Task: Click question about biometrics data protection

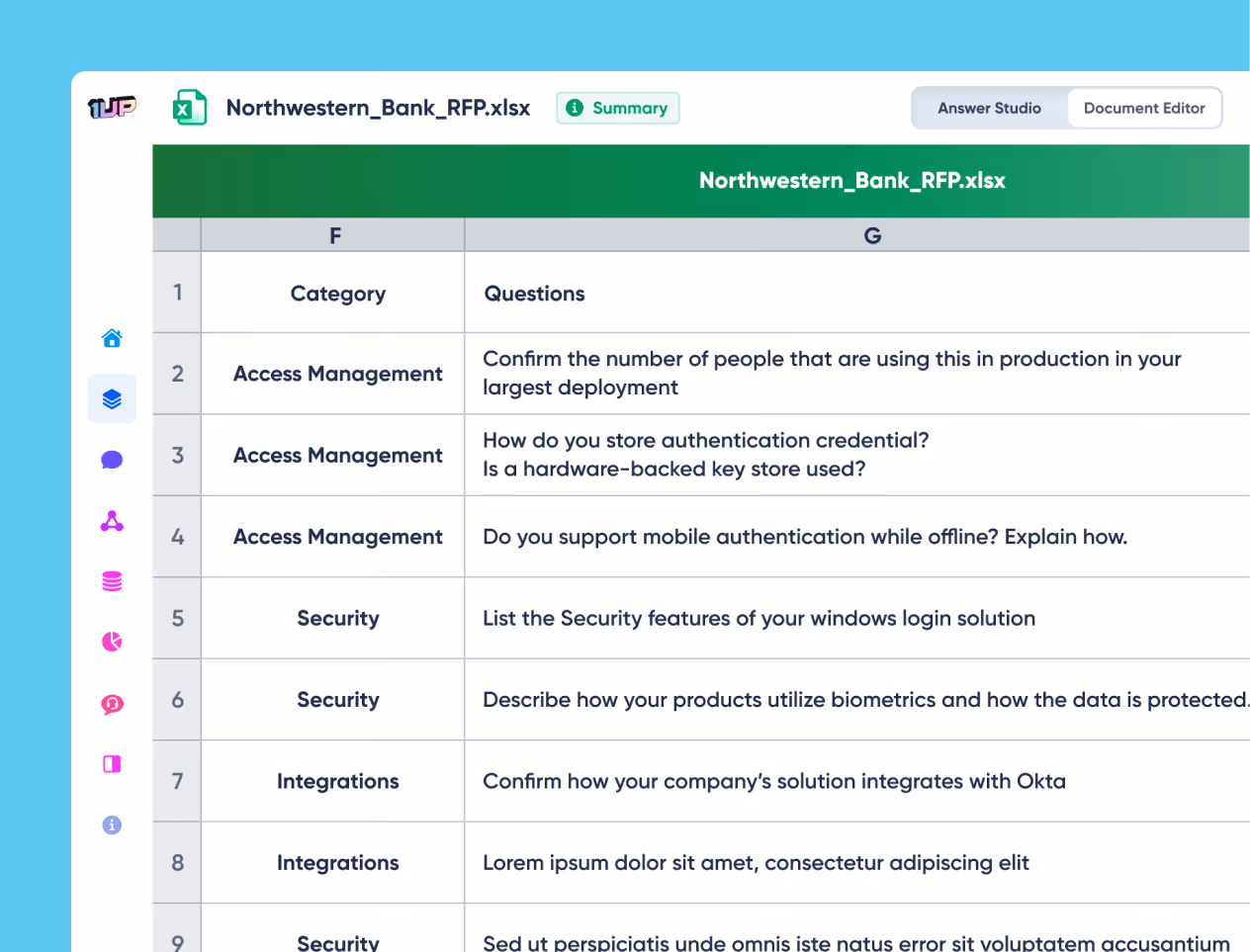Action: (857, 700)
